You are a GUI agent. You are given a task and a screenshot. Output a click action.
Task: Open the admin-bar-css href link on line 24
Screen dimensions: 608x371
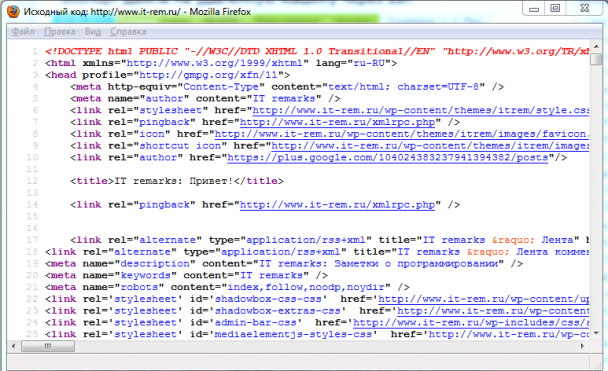(471, 323)
